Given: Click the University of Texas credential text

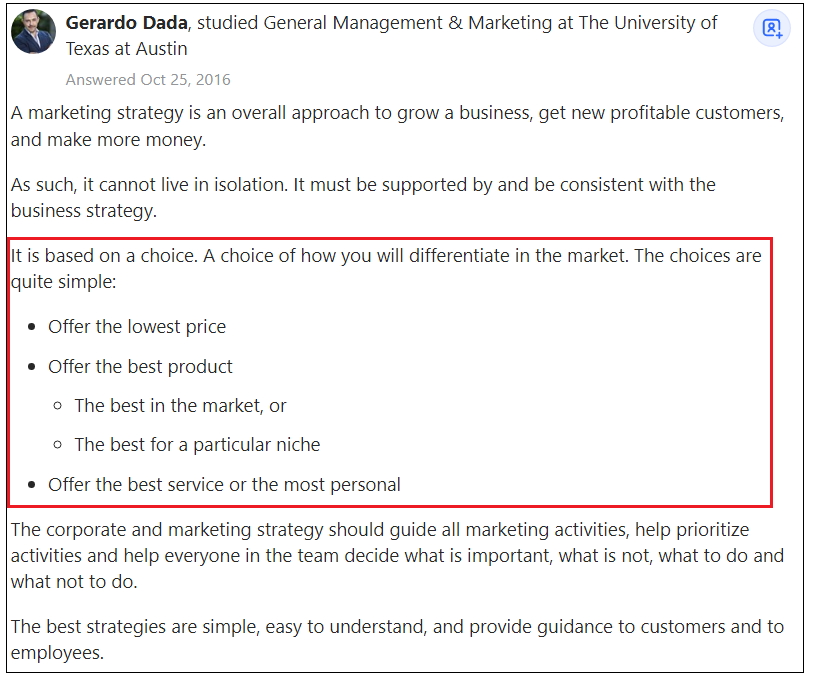Looking at the screenshot, I should tap(391, 36).
